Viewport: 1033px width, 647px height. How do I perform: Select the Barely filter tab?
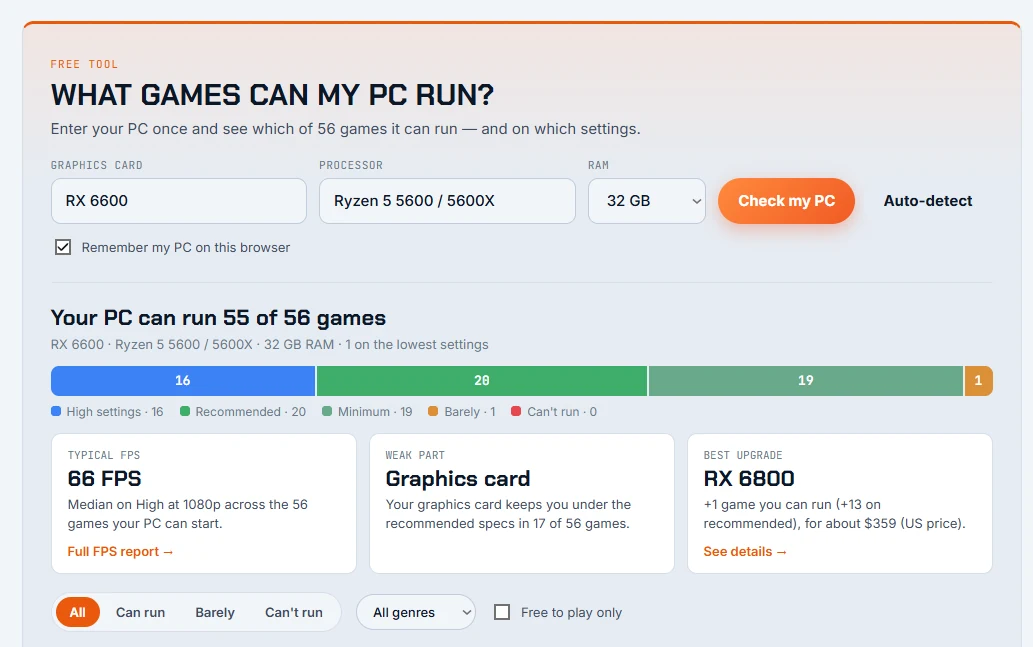click(215, 612)
